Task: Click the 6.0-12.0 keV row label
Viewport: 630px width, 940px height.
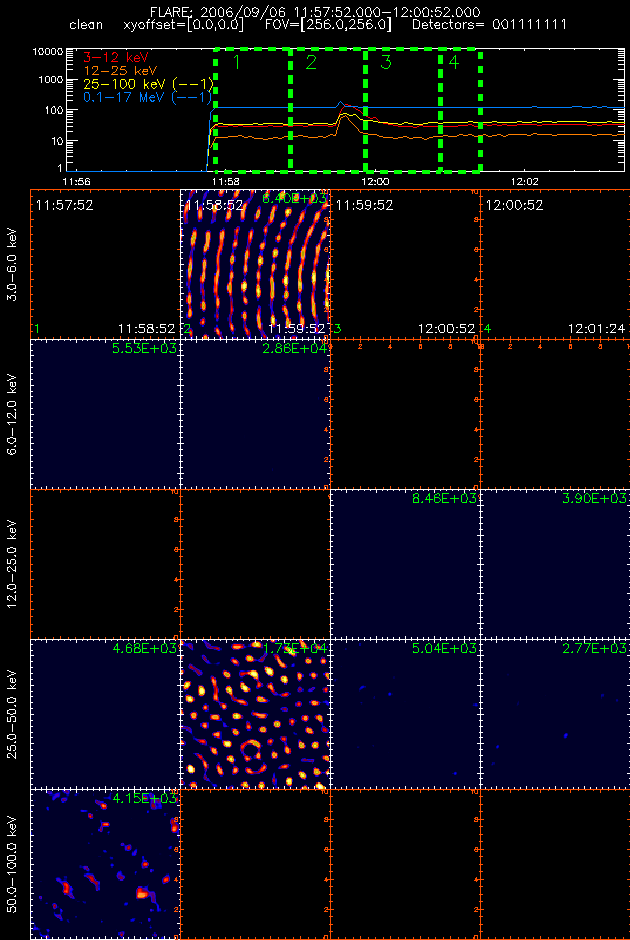Action: (x=12, y=414)
